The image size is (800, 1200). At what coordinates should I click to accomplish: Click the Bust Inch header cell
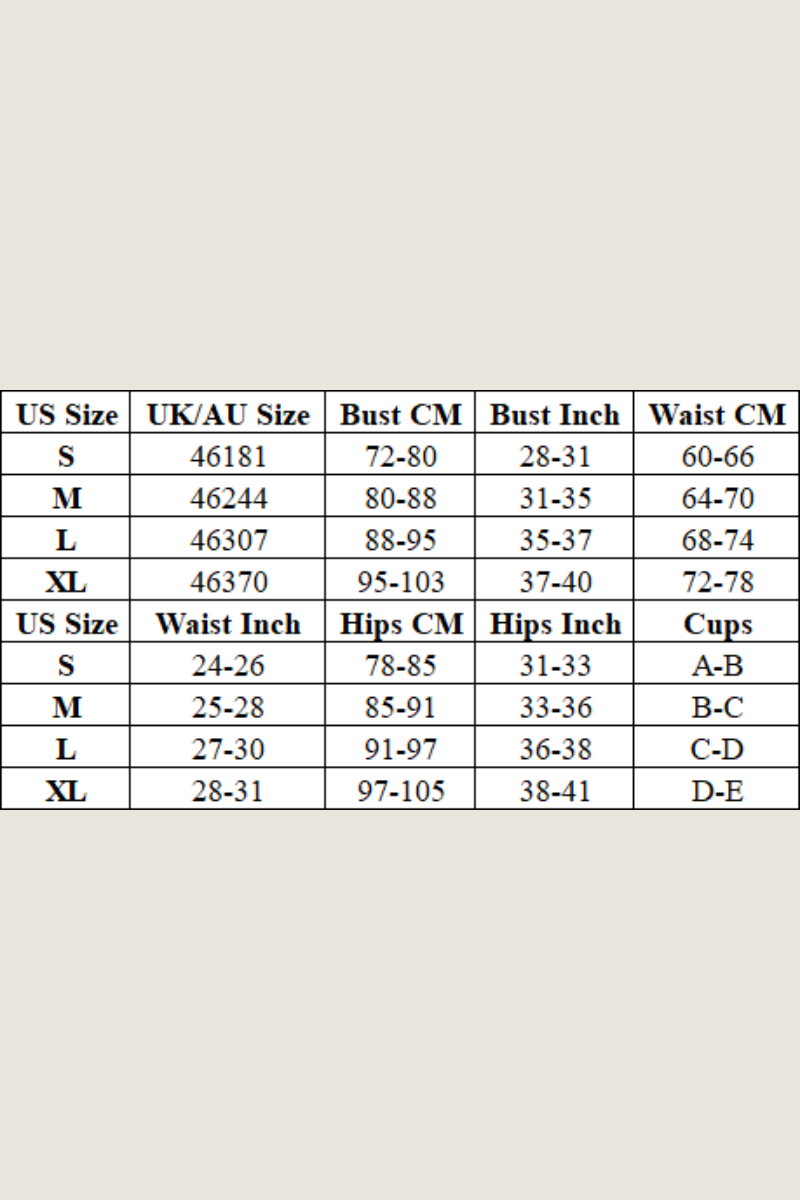point(555,415)
